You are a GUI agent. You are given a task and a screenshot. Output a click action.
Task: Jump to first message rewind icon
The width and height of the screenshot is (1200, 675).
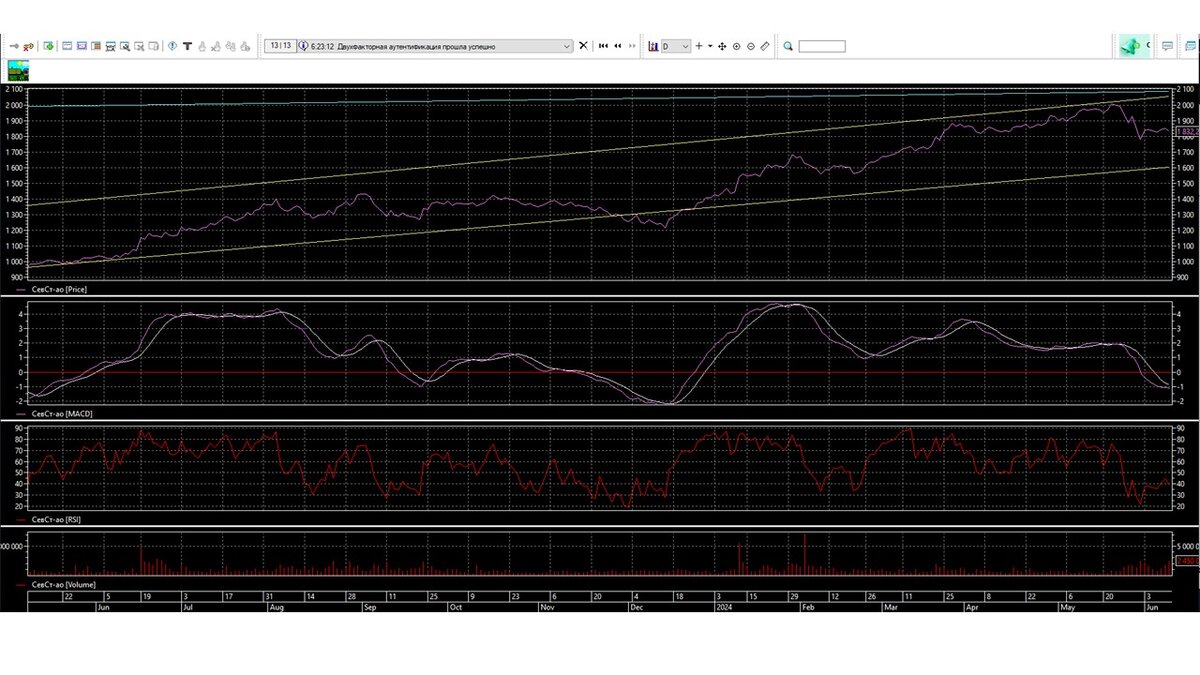coord(603,46)
